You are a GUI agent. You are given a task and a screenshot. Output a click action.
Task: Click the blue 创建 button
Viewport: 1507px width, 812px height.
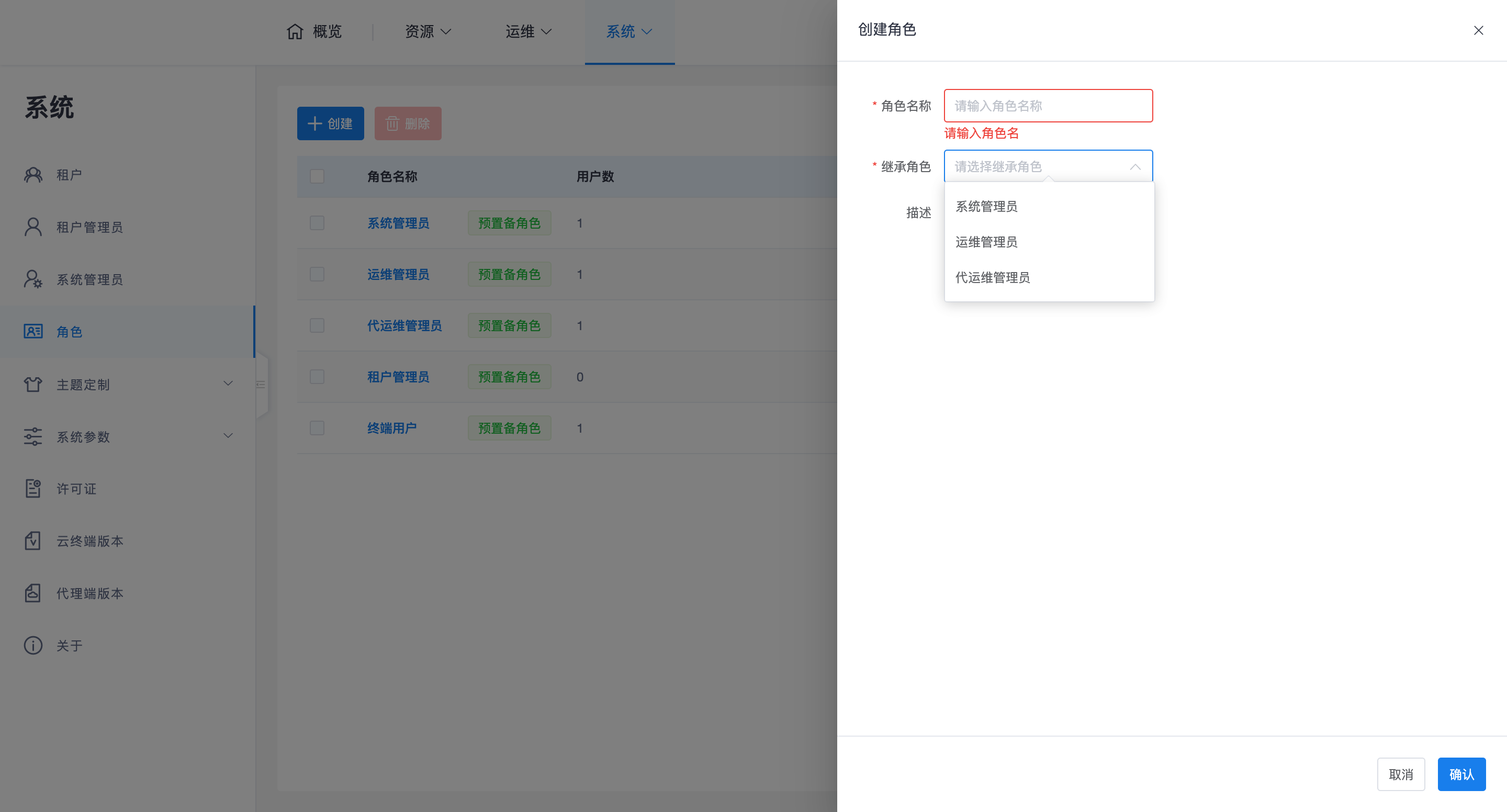pyautogui.click(x=331, y=123)
